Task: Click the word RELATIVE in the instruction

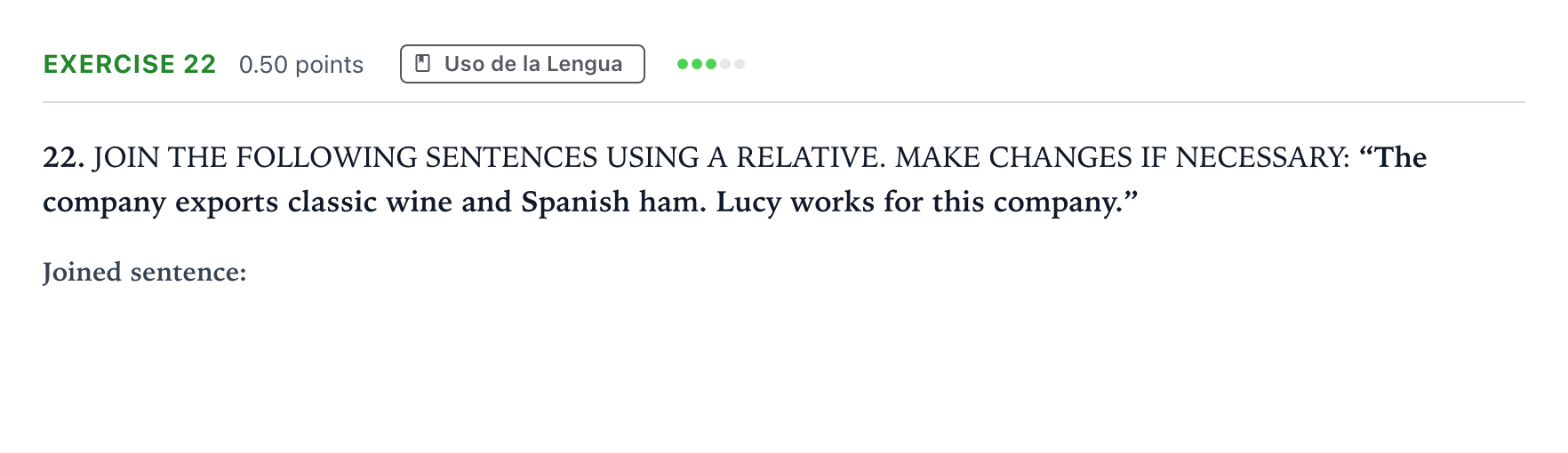Action: (x=810, y=157)
